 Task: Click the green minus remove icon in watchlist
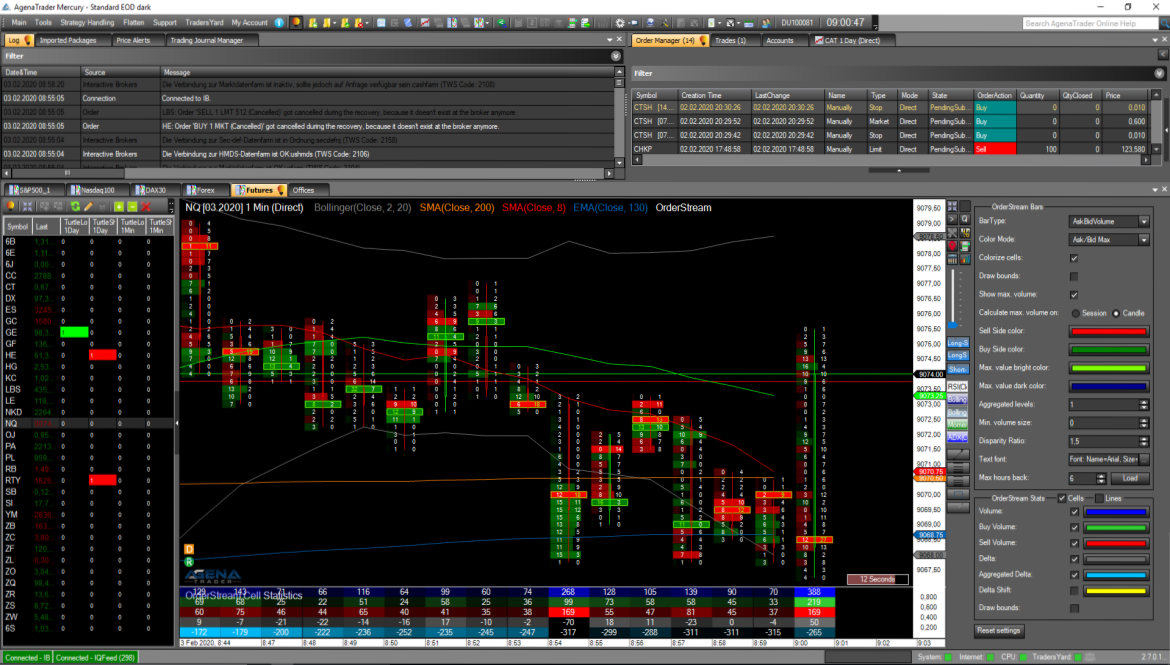132,207
